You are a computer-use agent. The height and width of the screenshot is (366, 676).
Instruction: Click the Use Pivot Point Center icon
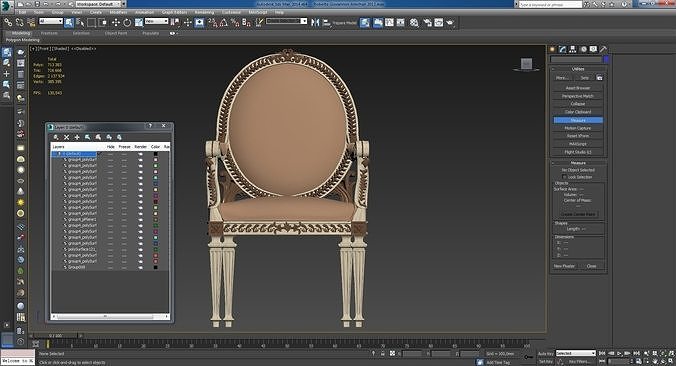(176, 22)
